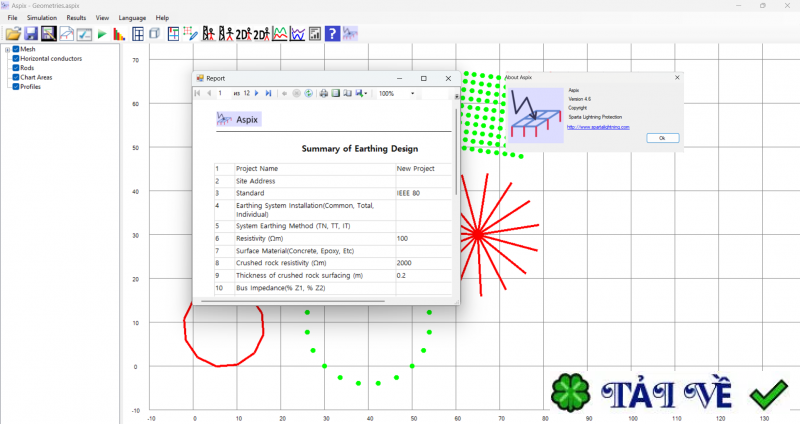Click the colored bar chart toolbar icon
This screenshot has height=424, width=800.
(x=118, y=34)
